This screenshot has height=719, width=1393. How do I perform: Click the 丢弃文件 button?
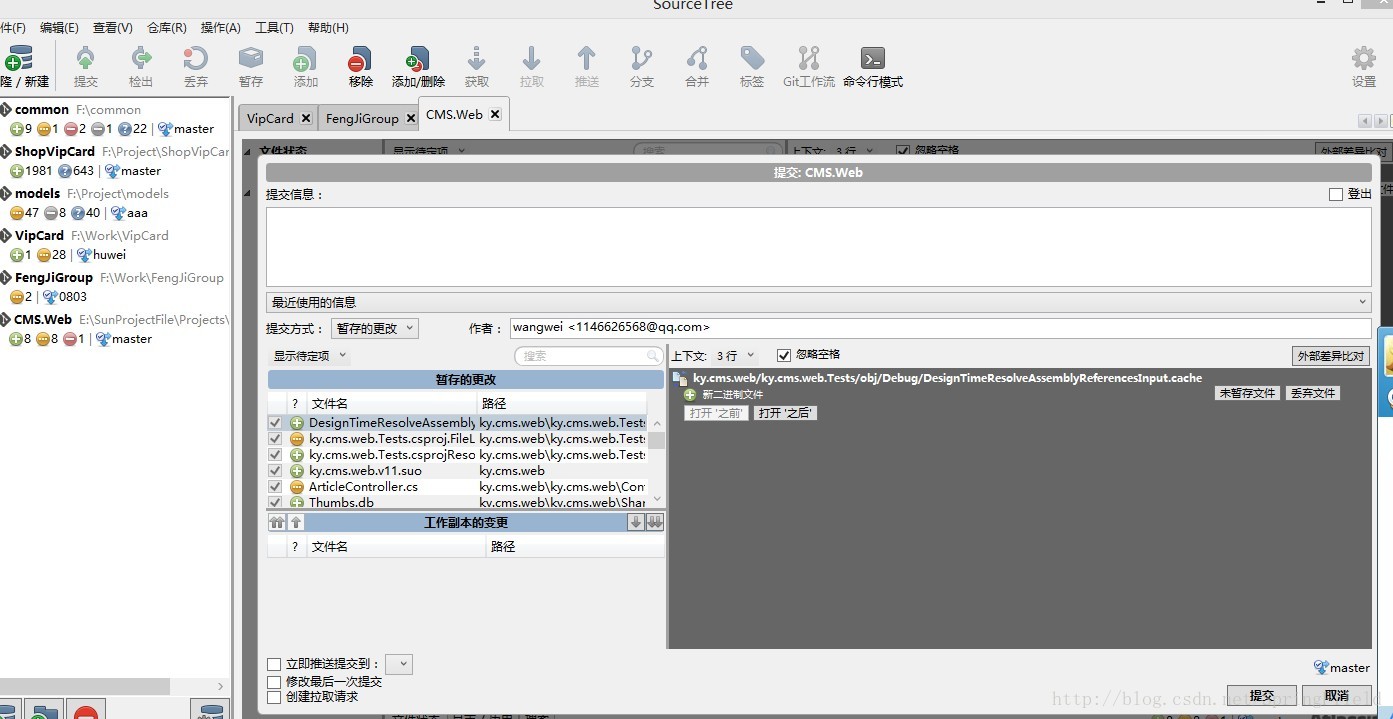click(x=1312, y=393)
